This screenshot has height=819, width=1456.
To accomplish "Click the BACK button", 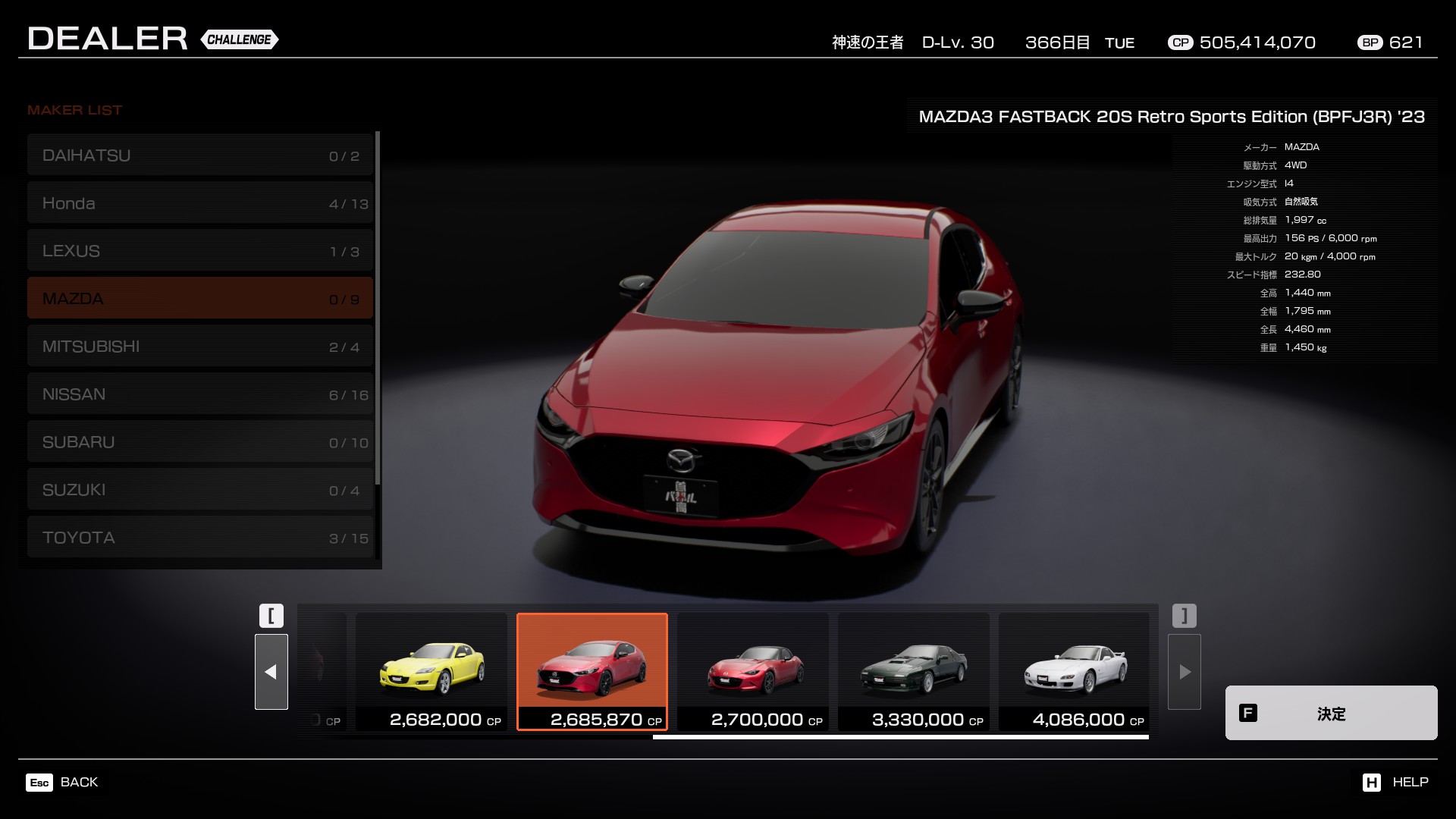I will coord(79,783).
